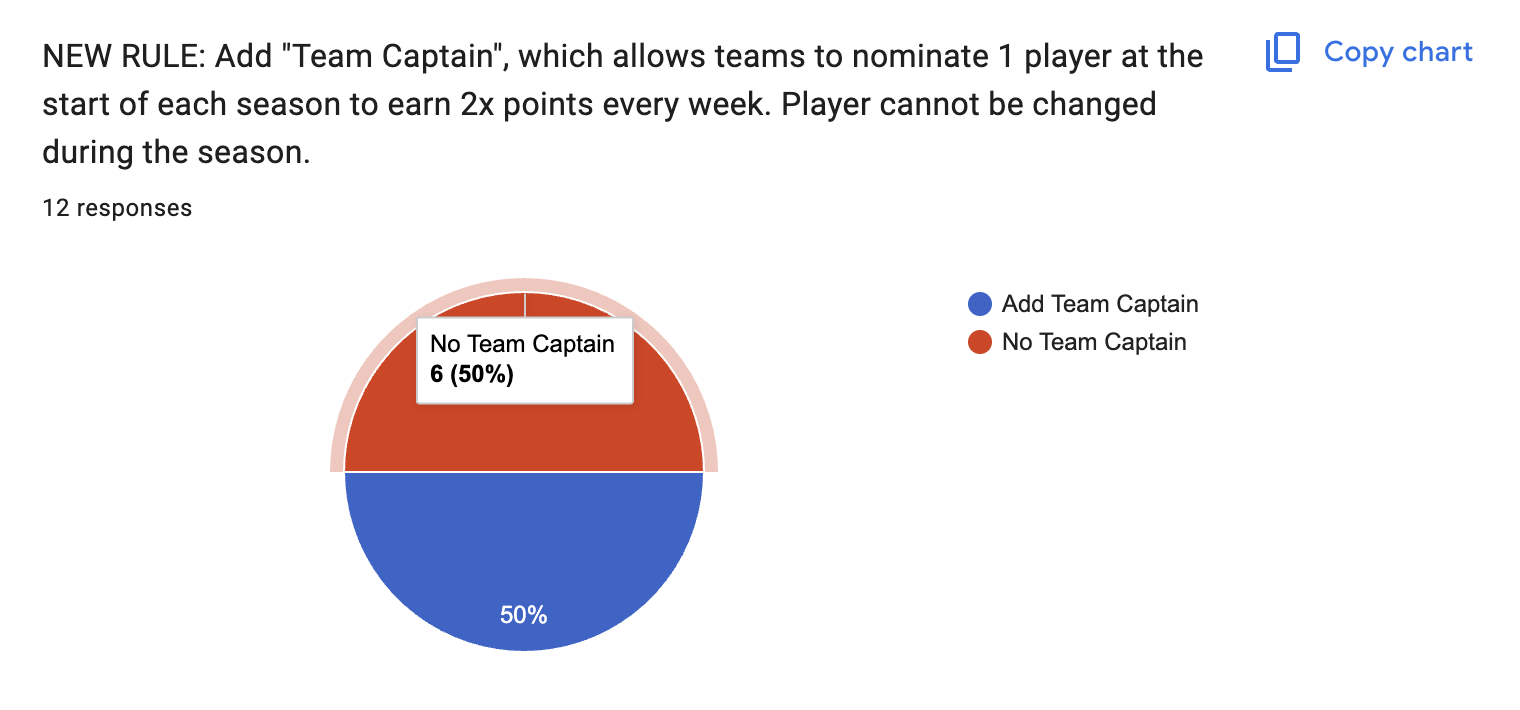1520x710 pixels.
Task: Click the "Copy chart" text label
Action: point(1398,52)
